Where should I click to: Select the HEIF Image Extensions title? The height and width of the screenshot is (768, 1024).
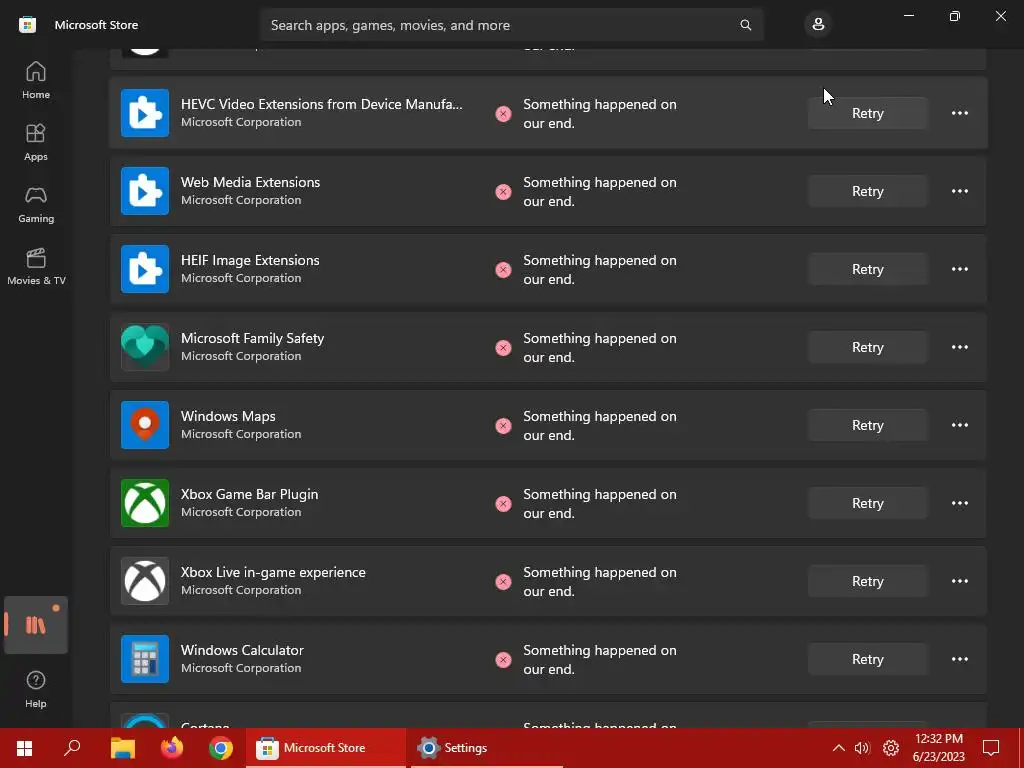pos(250,260)
